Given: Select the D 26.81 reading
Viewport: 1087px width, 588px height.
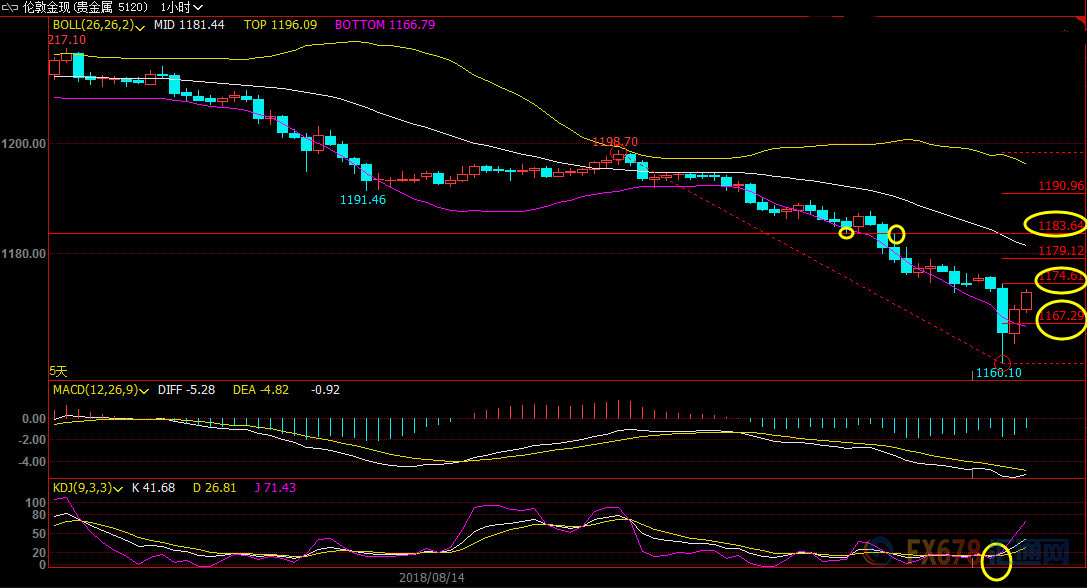Looking at the screenshot, I should coord(214,488).
